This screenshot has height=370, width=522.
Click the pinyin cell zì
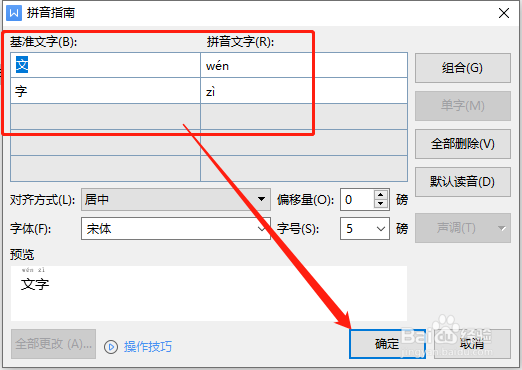click(304, 91)
